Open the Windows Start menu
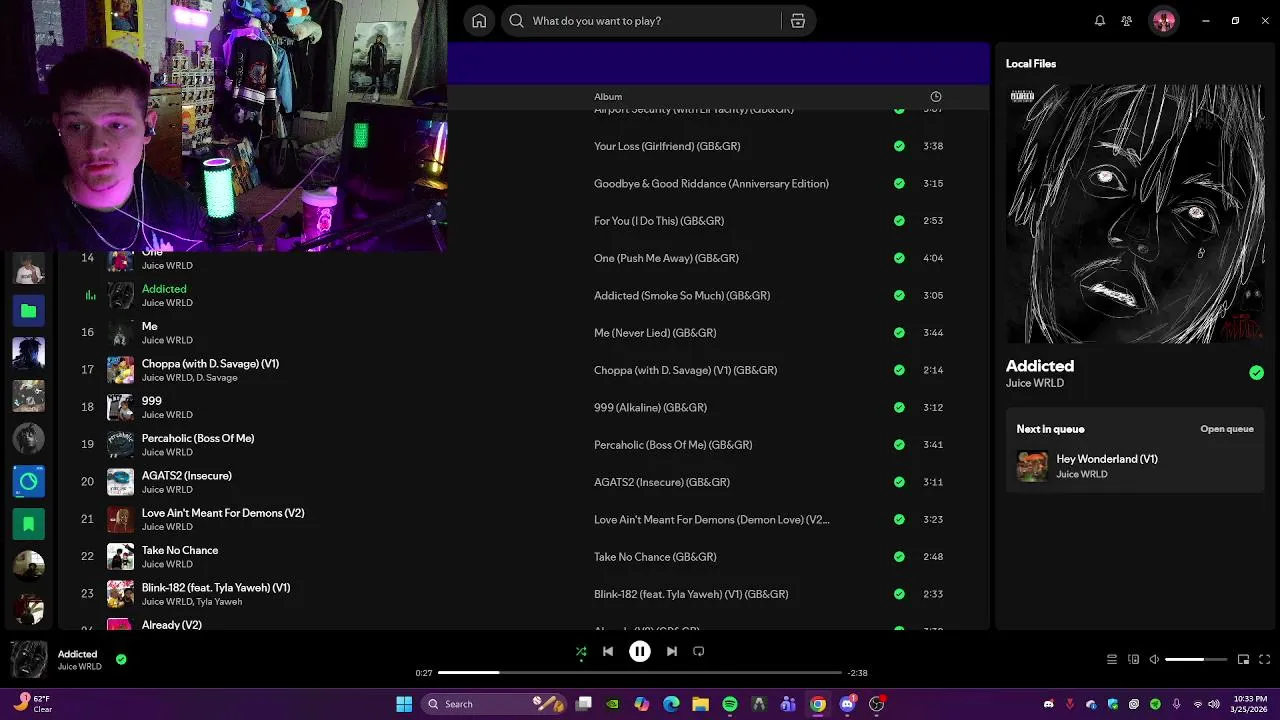This screenshot has width=1280, height=720. pyautogui.click(x=404, y=704)
